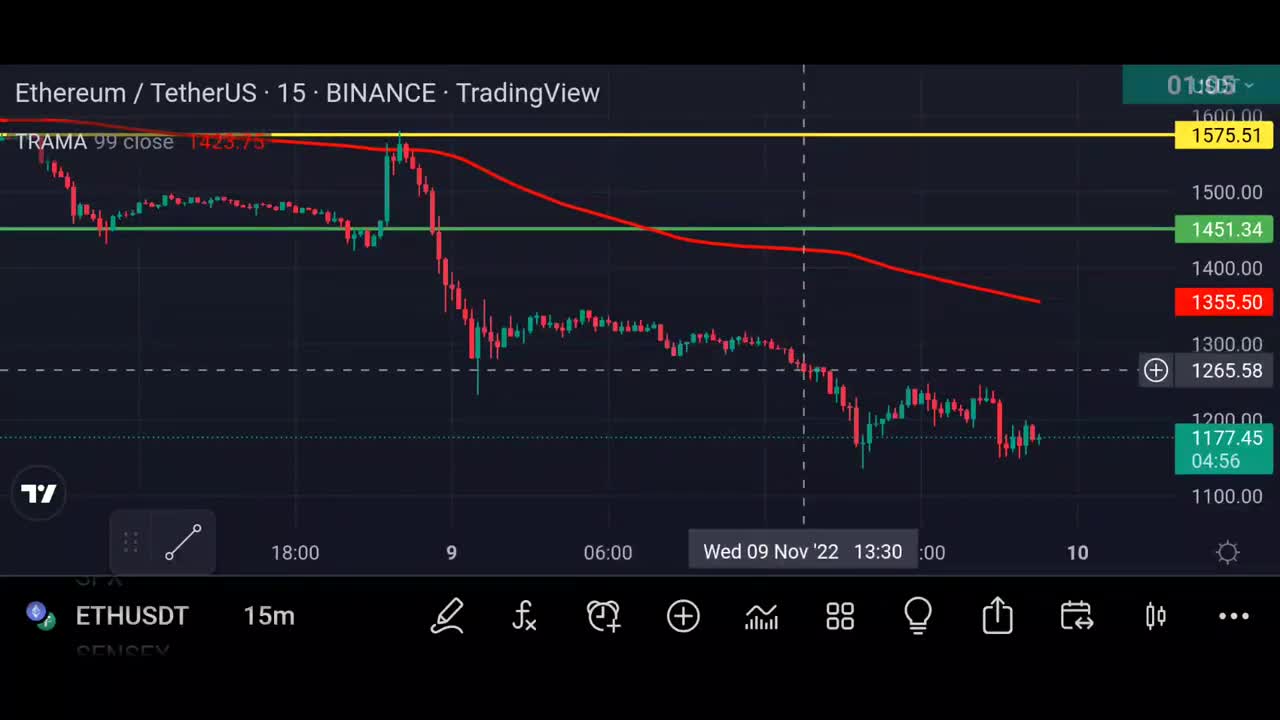Select the yellow 1575.51 price label
This screenshot has width=1280, height=720.
(x=1226, y=135)
